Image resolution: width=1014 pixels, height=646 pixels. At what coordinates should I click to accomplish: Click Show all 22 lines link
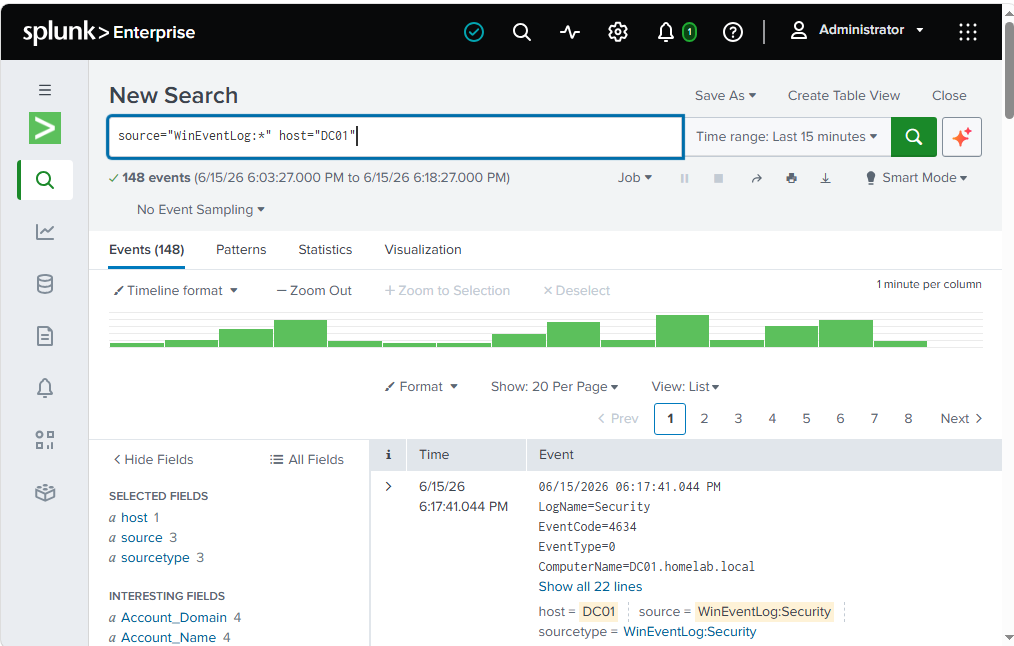click(x=590, y=587)
